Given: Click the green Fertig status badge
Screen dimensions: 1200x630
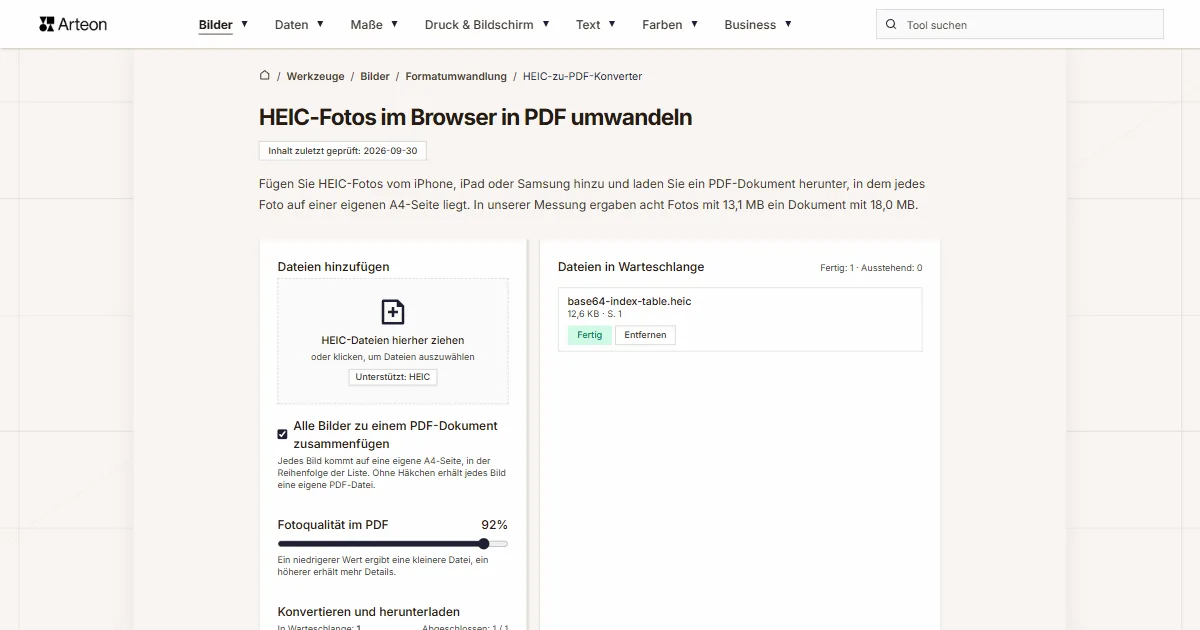Looking at the screenshot, I should 589,335.
